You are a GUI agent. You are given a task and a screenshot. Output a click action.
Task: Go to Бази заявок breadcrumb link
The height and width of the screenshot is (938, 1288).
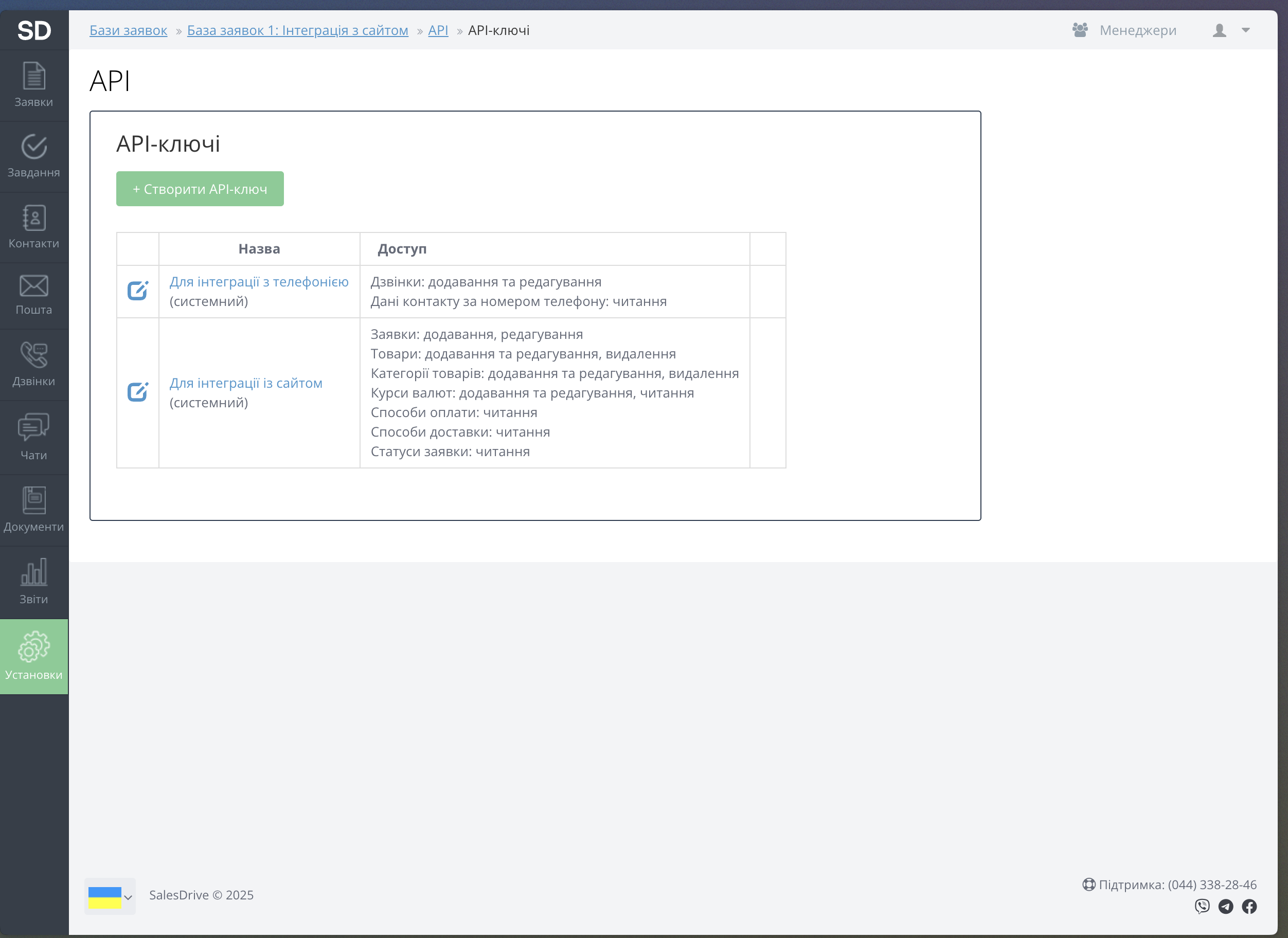tap(129, 30)
